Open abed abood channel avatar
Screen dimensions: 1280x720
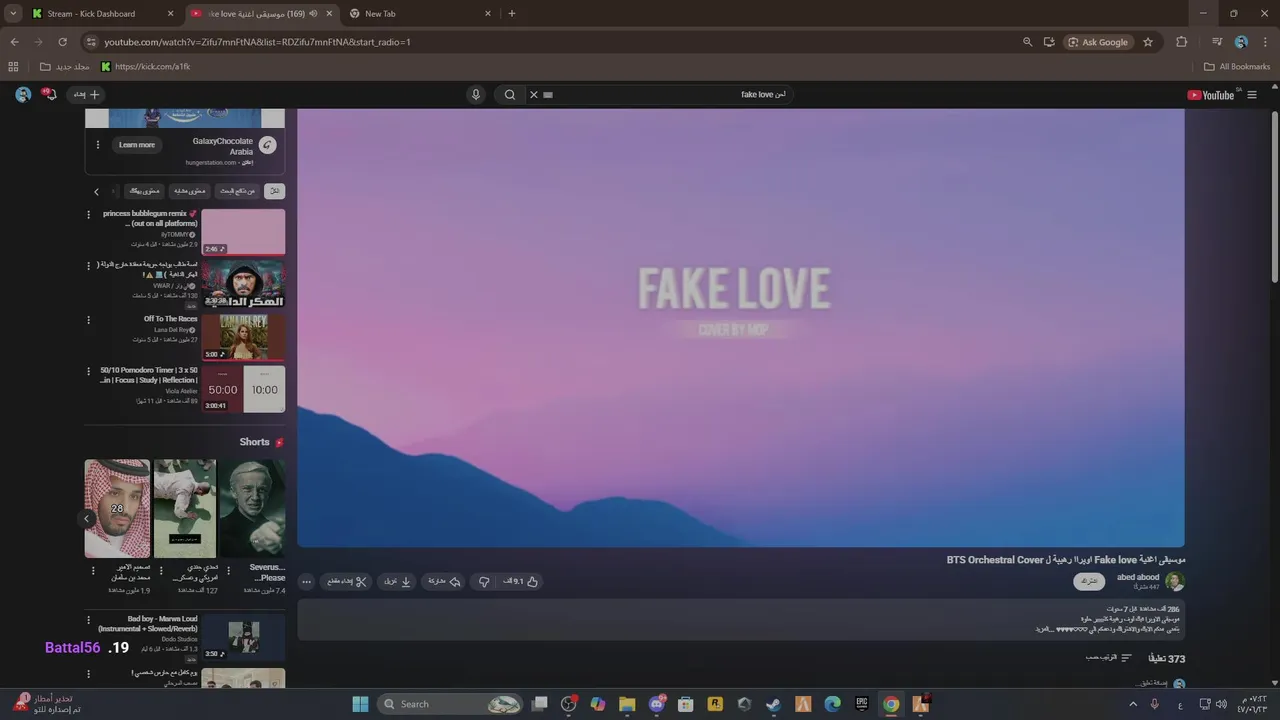point(1175,581)
